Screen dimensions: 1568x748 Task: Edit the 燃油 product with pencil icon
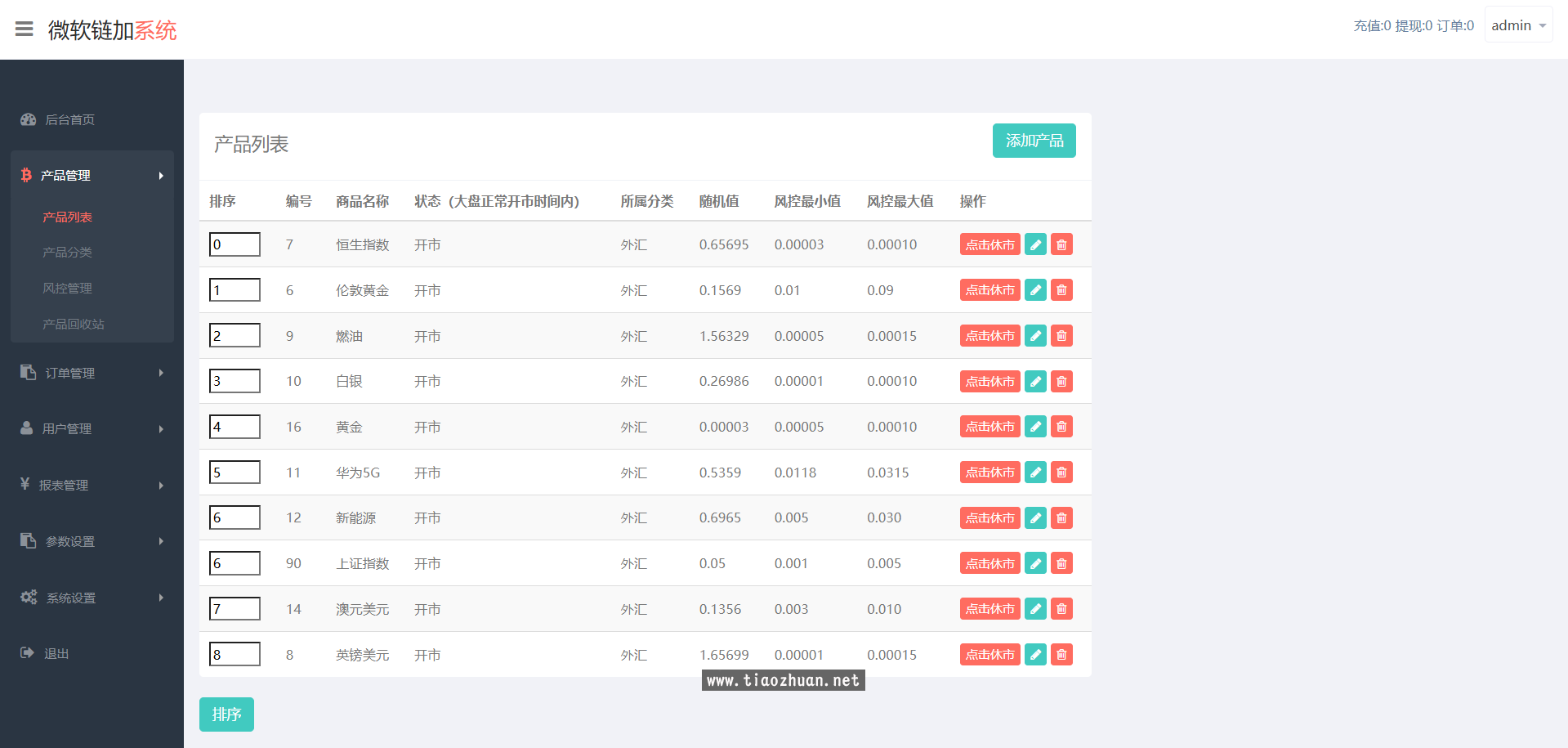tap(1035, 335)
